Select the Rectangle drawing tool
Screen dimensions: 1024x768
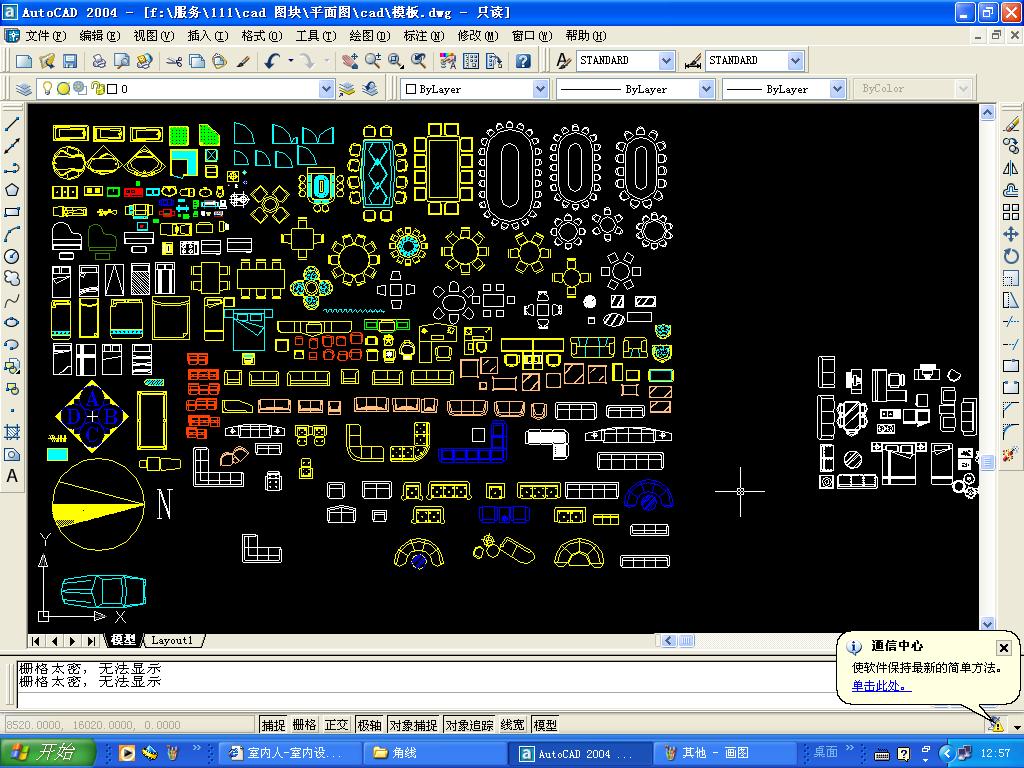coord(12,212)
